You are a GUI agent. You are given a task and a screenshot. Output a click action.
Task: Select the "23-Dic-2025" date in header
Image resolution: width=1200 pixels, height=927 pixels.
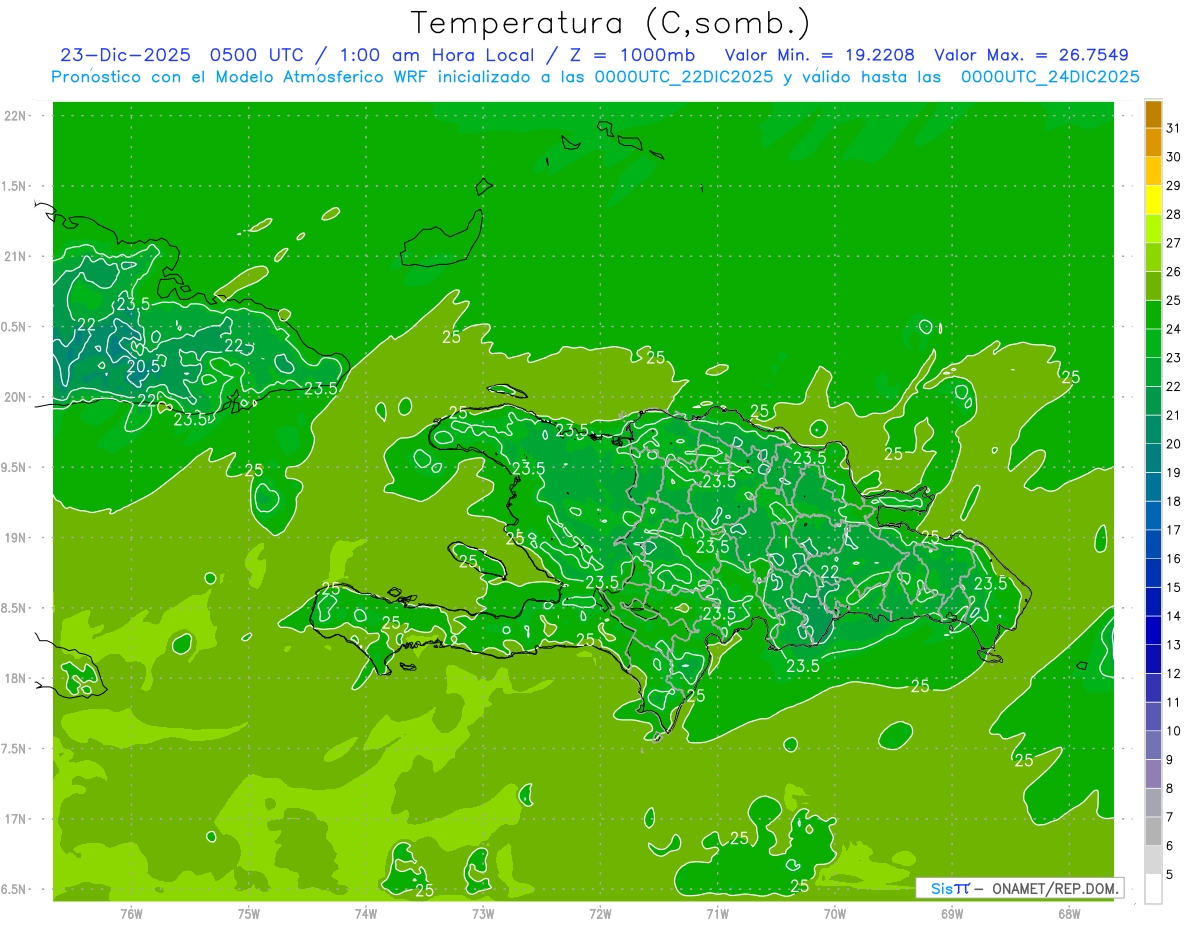[125, 55]
